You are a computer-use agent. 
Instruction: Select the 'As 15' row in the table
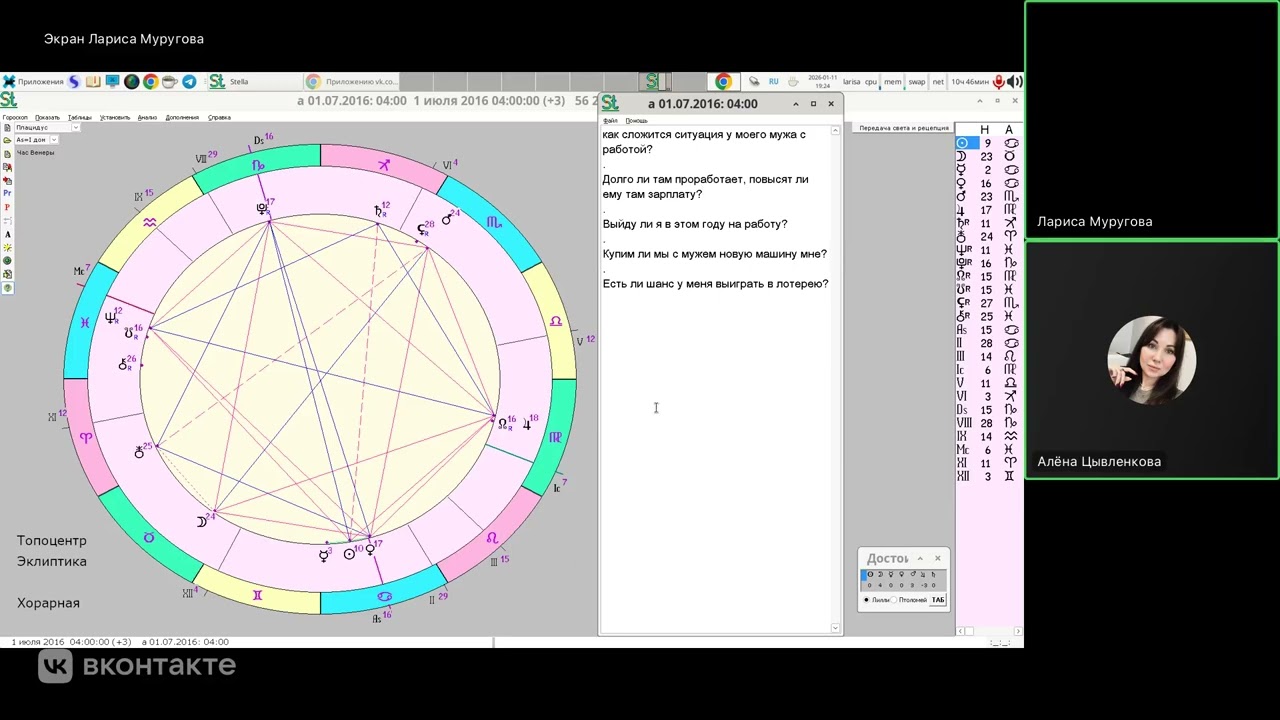pyautogui.click(x=987, y=330)
